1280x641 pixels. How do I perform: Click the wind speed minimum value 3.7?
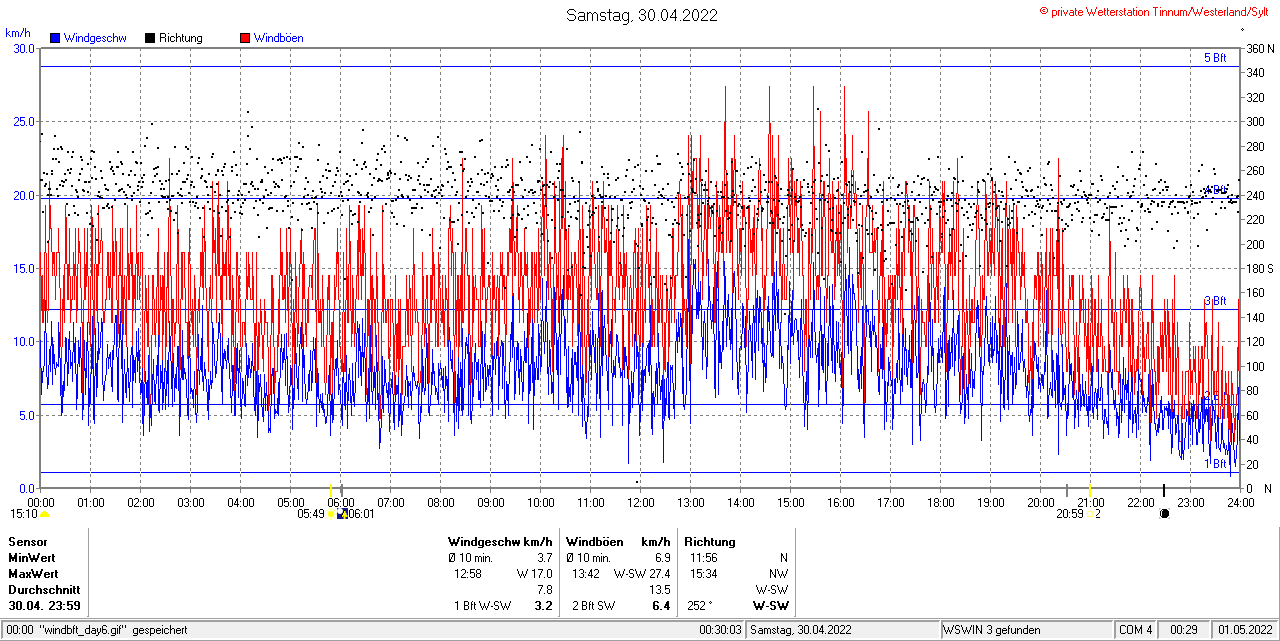pyautogui.click(x=545, y=557)
